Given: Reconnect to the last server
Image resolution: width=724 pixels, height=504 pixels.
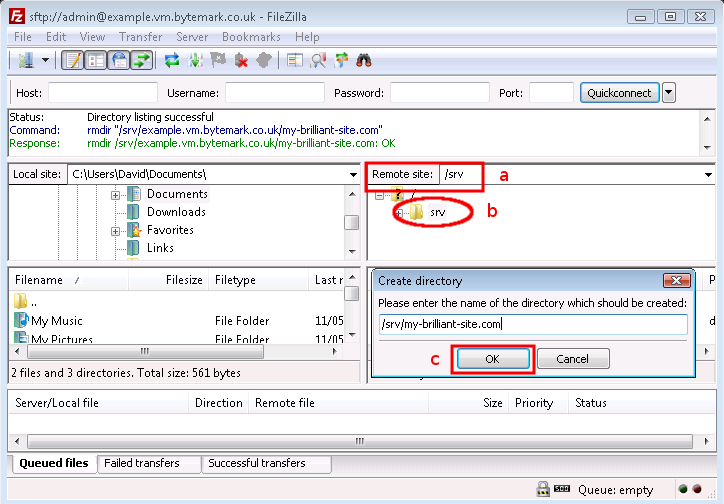Looking at the screenshot, I should coord(264,60).
